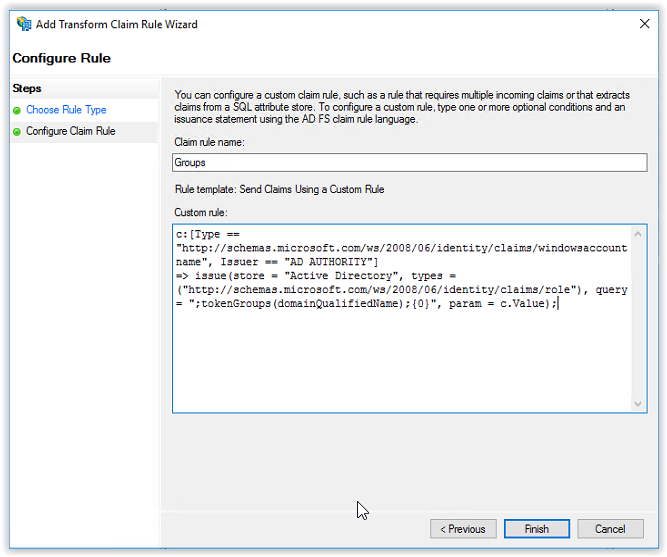Open the Choose Rule Type step
The height and width of the screenshot is (557, 667).
[66, 110]
